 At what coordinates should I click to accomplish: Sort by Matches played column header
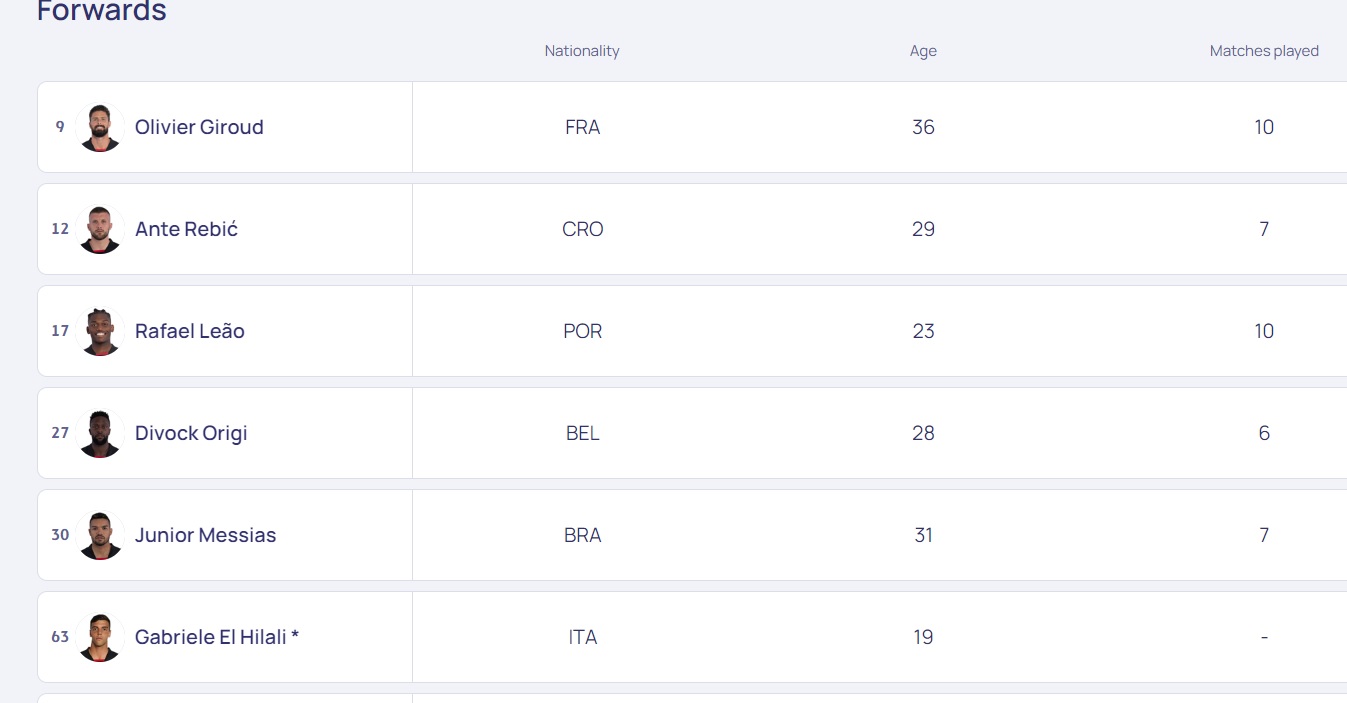point(1264,51)
